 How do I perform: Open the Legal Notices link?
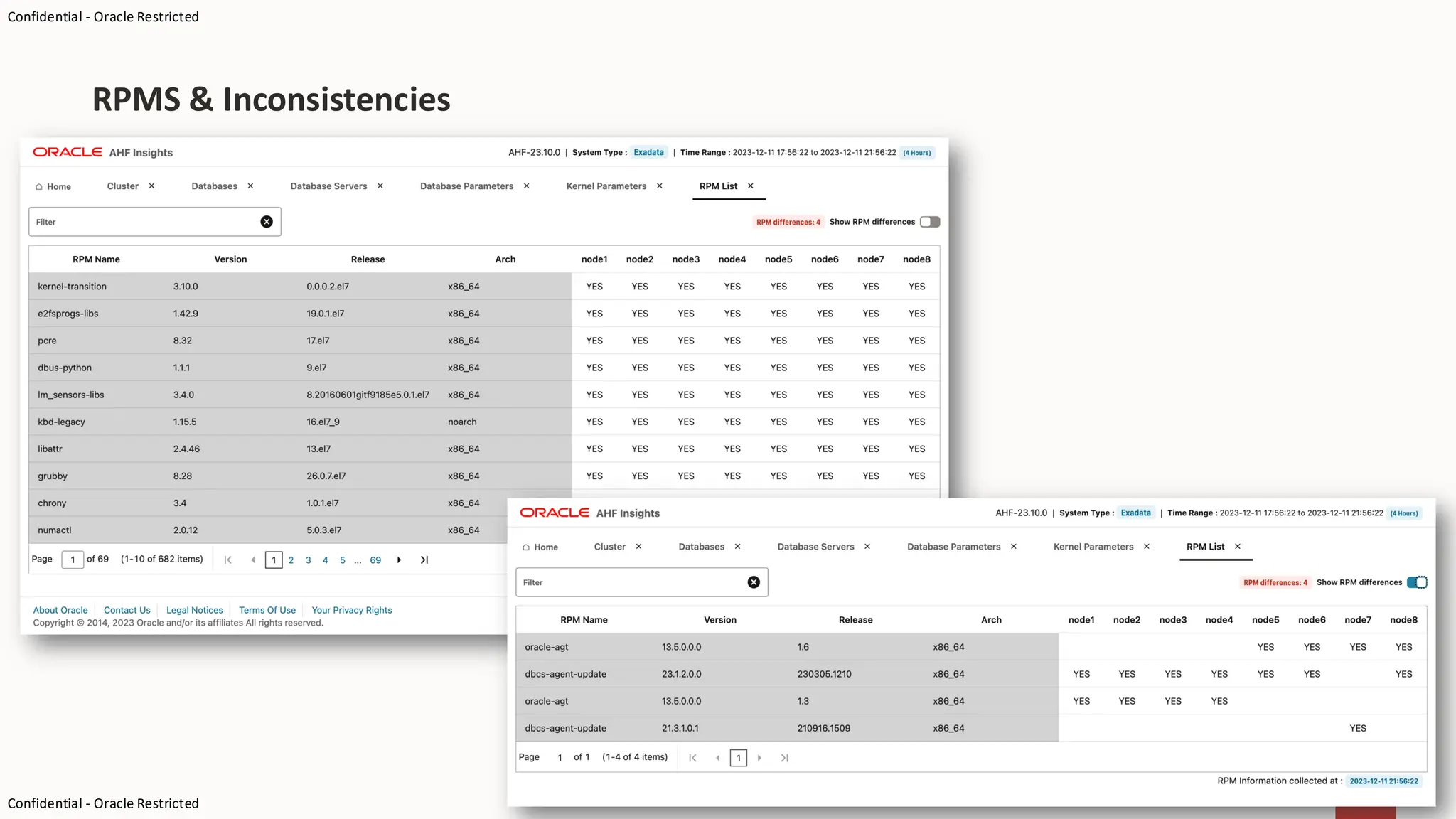[195, 610]
